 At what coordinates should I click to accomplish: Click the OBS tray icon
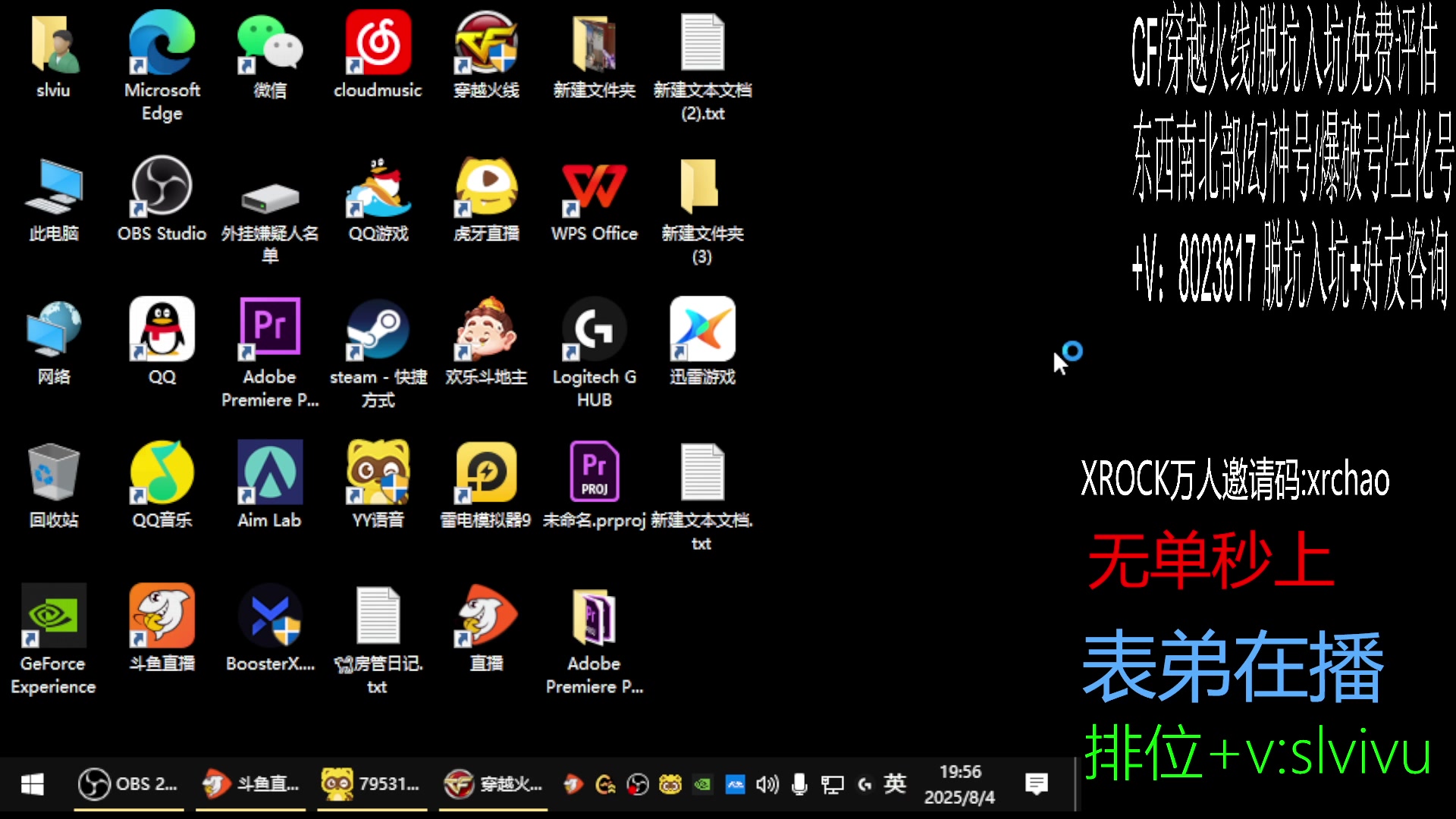[638, 784]
